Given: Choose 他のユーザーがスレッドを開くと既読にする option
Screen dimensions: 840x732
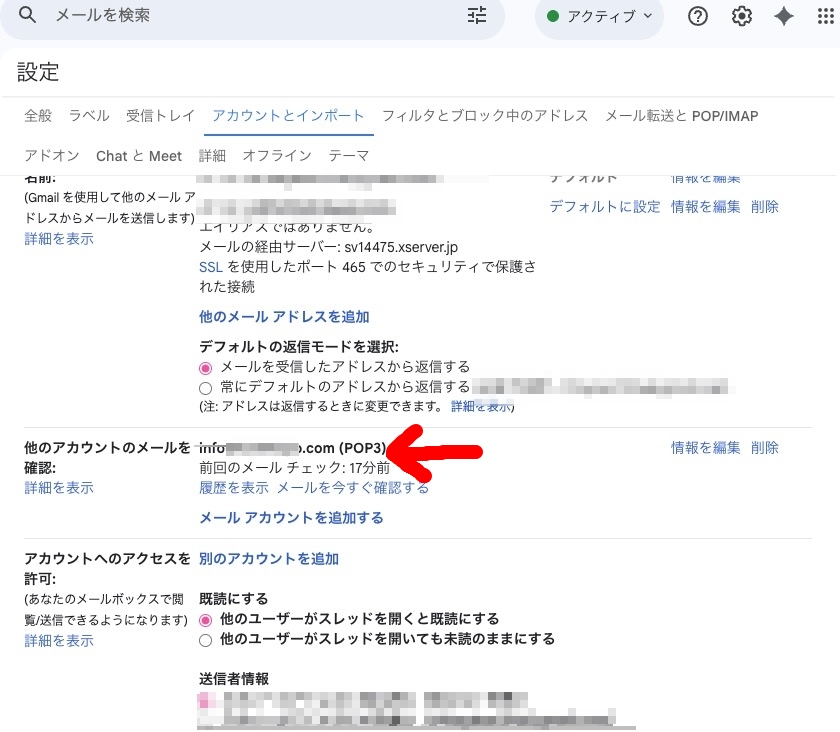Looking at the screenshot, I should pyautogui.click(x=206, y=619).
